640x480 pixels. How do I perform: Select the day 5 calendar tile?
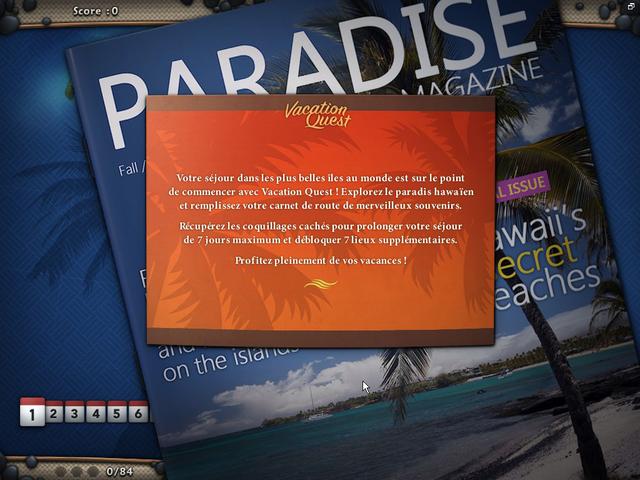(117, 412)
